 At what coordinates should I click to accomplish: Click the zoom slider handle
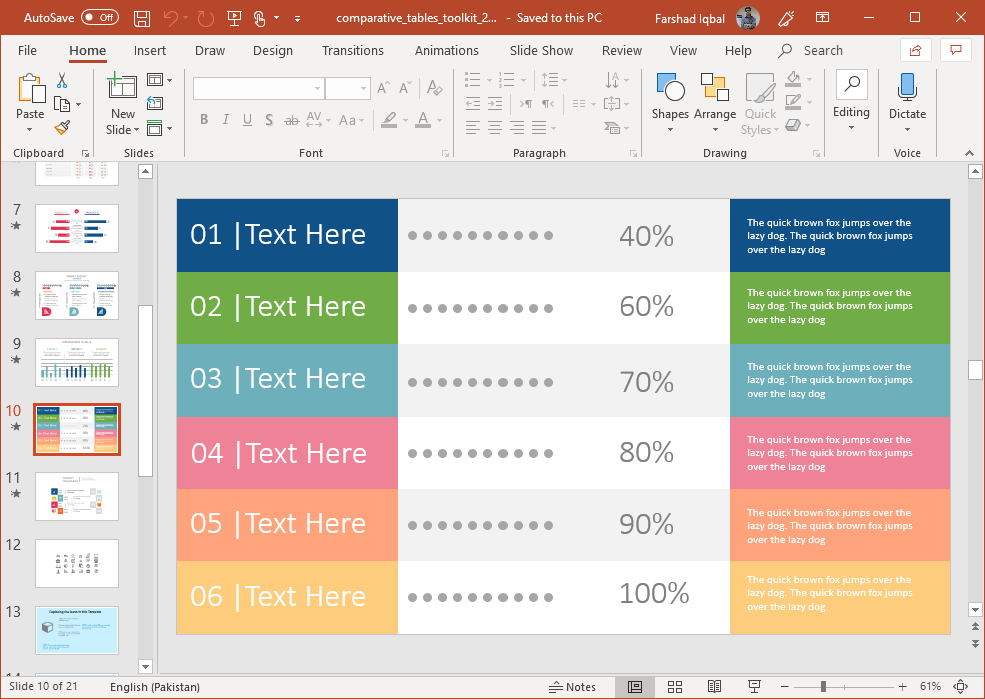click(x=823, y=687)
